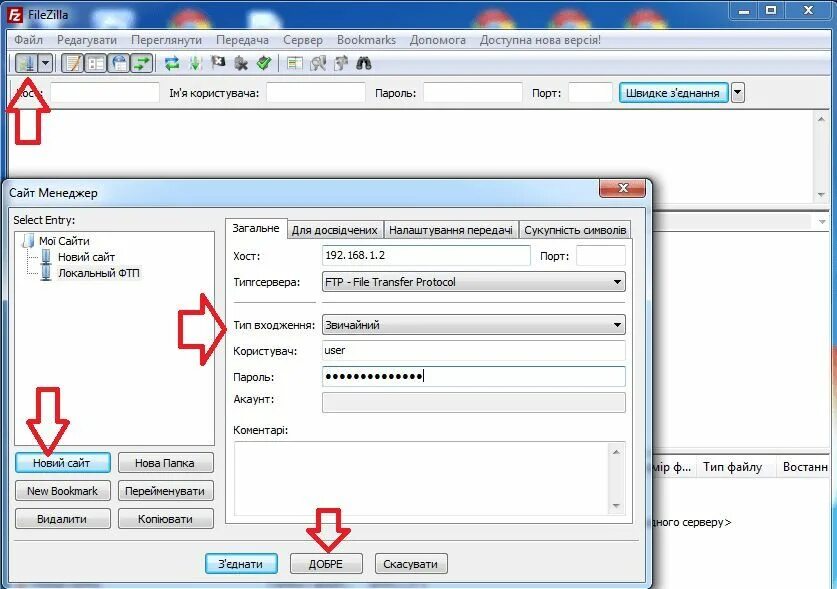Toggle processing of the transfer queue icon
Screen dimensions: 837x589
pyautogui.click(x=195, y=64)
